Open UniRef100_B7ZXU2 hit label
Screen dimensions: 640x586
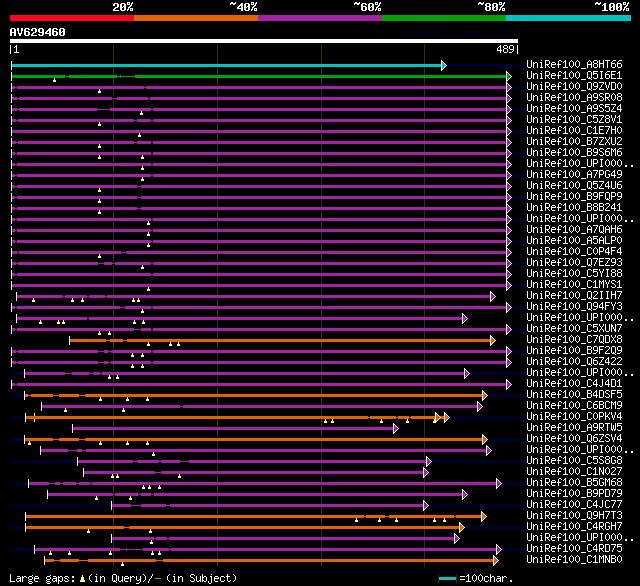tap(574, 142)
